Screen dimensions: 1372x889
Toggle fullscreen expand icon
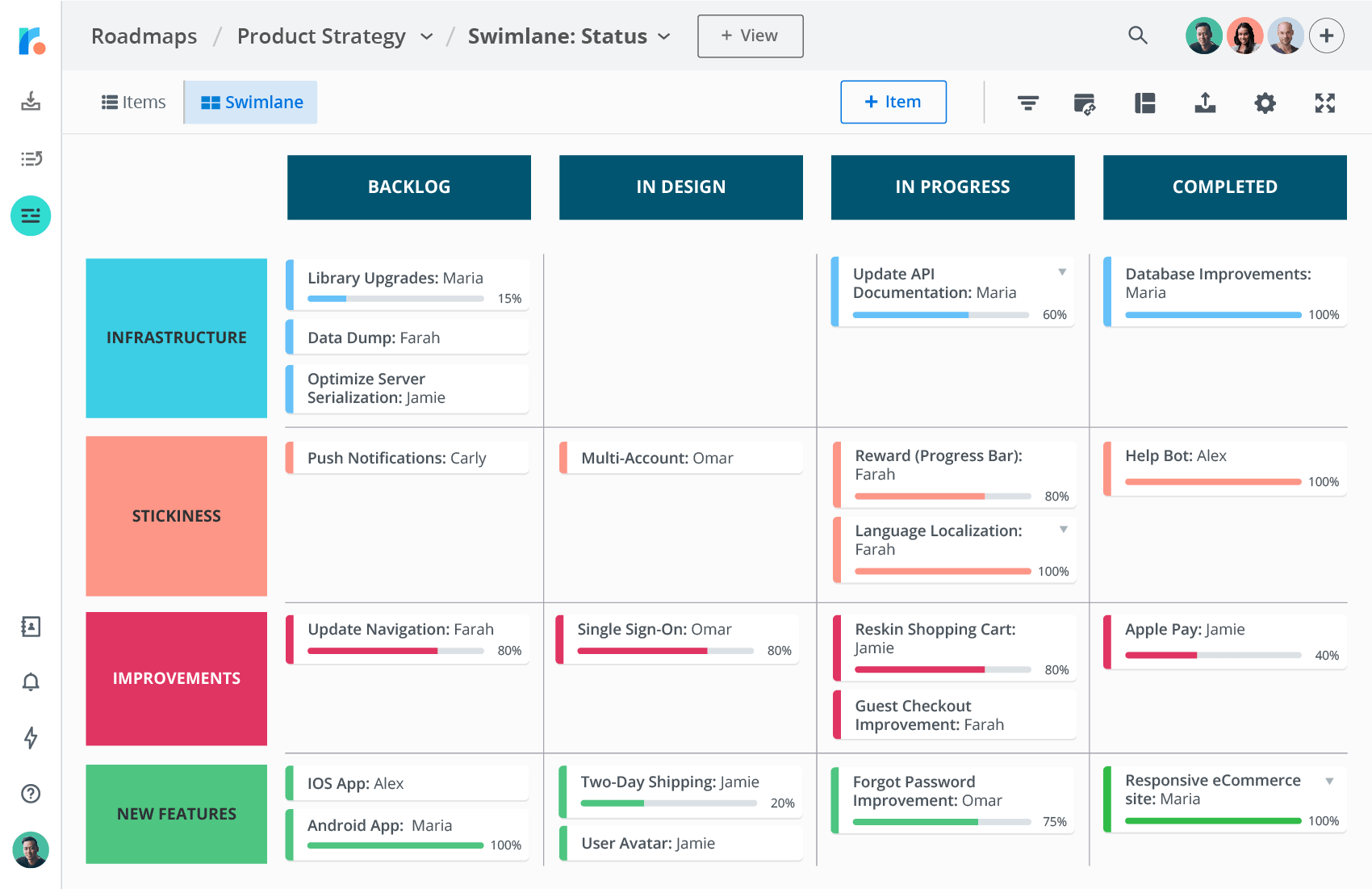[x=1324, y=103]
